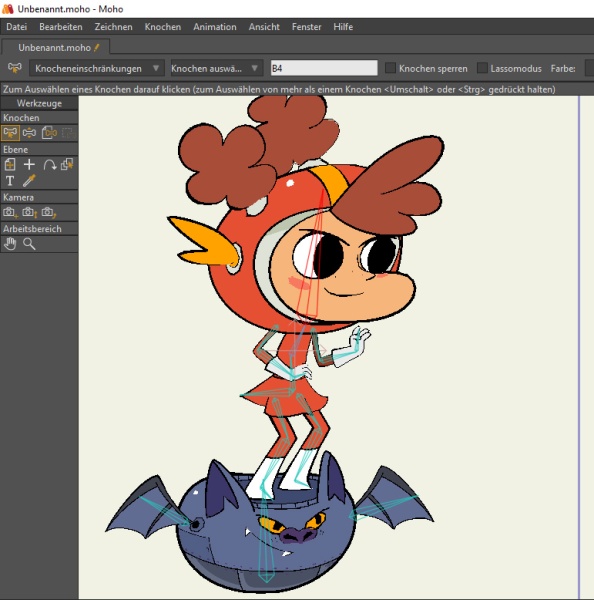
Task: Select the Zoom Workspace magnifier tool
Action: click(29, 244)
